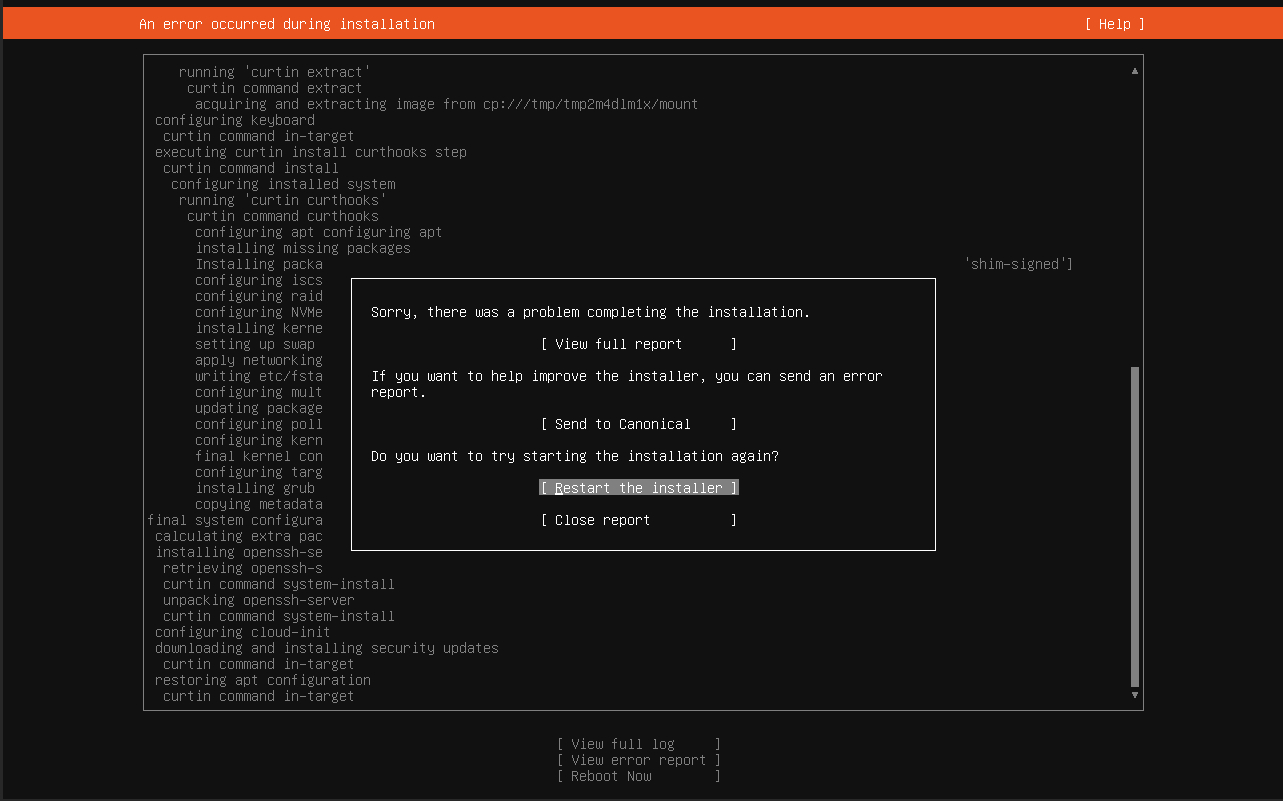The height and width of the screenshot is (801, 1283).
Task: Select "downloading and installing security updates" line
Action: point(326,648)
